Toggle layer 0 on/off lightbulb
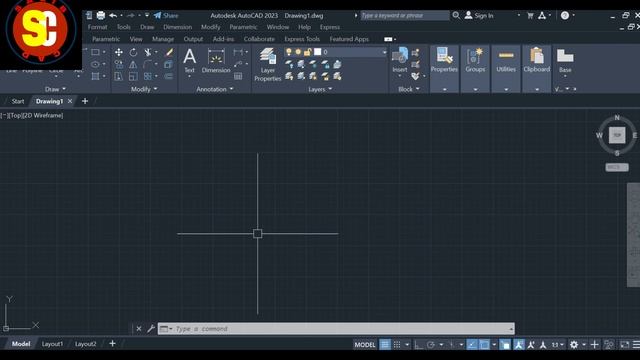The height and width of the screenshot is (360, 640). point(289,52)
